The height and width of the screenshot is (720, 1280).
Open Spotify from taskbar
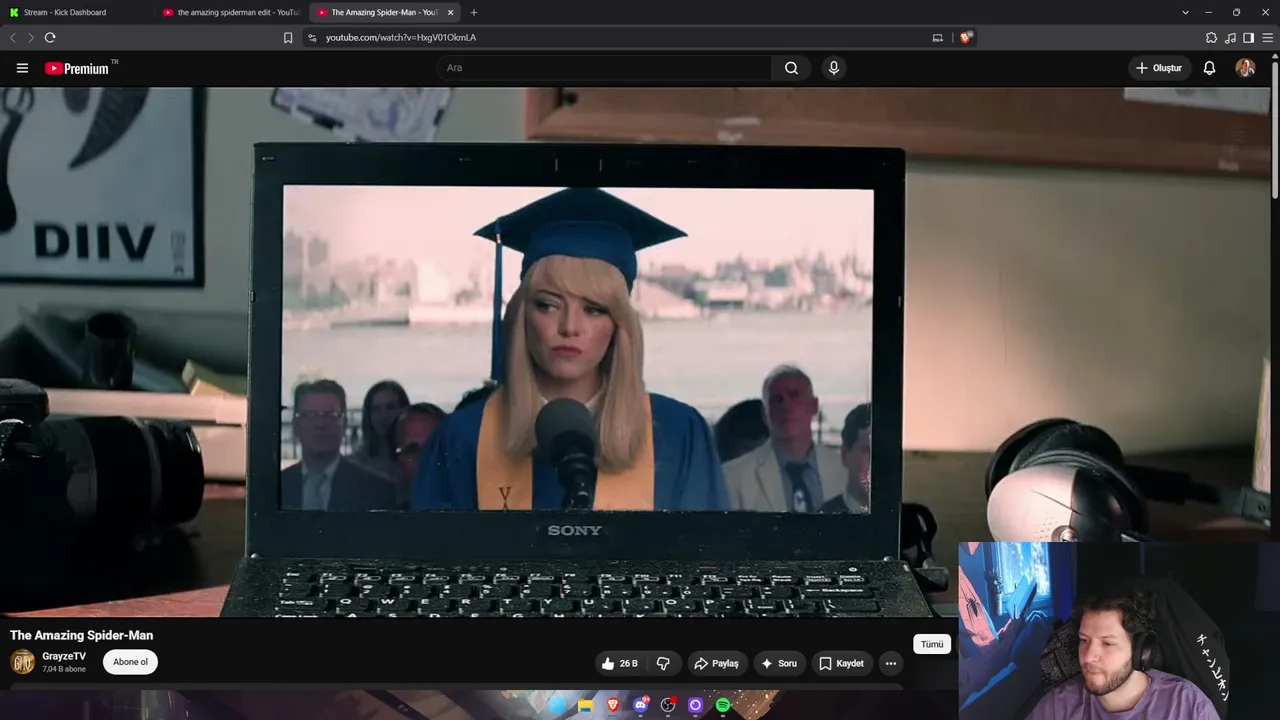[723, 706]
